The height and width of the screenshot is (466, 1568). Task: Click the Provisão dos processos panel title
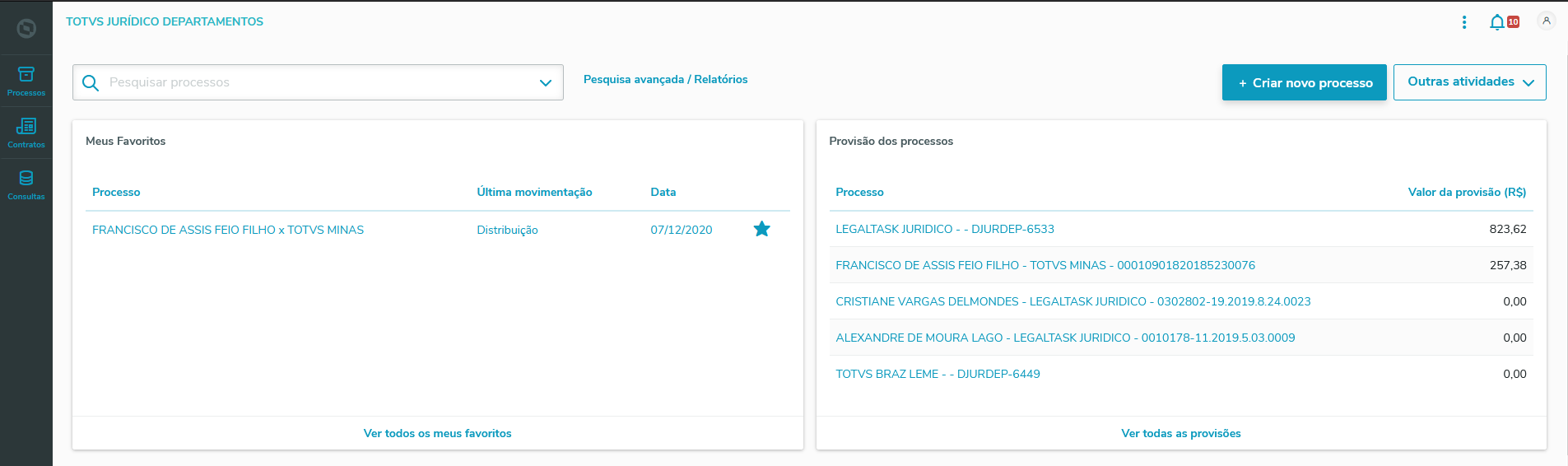pos(891,141)
